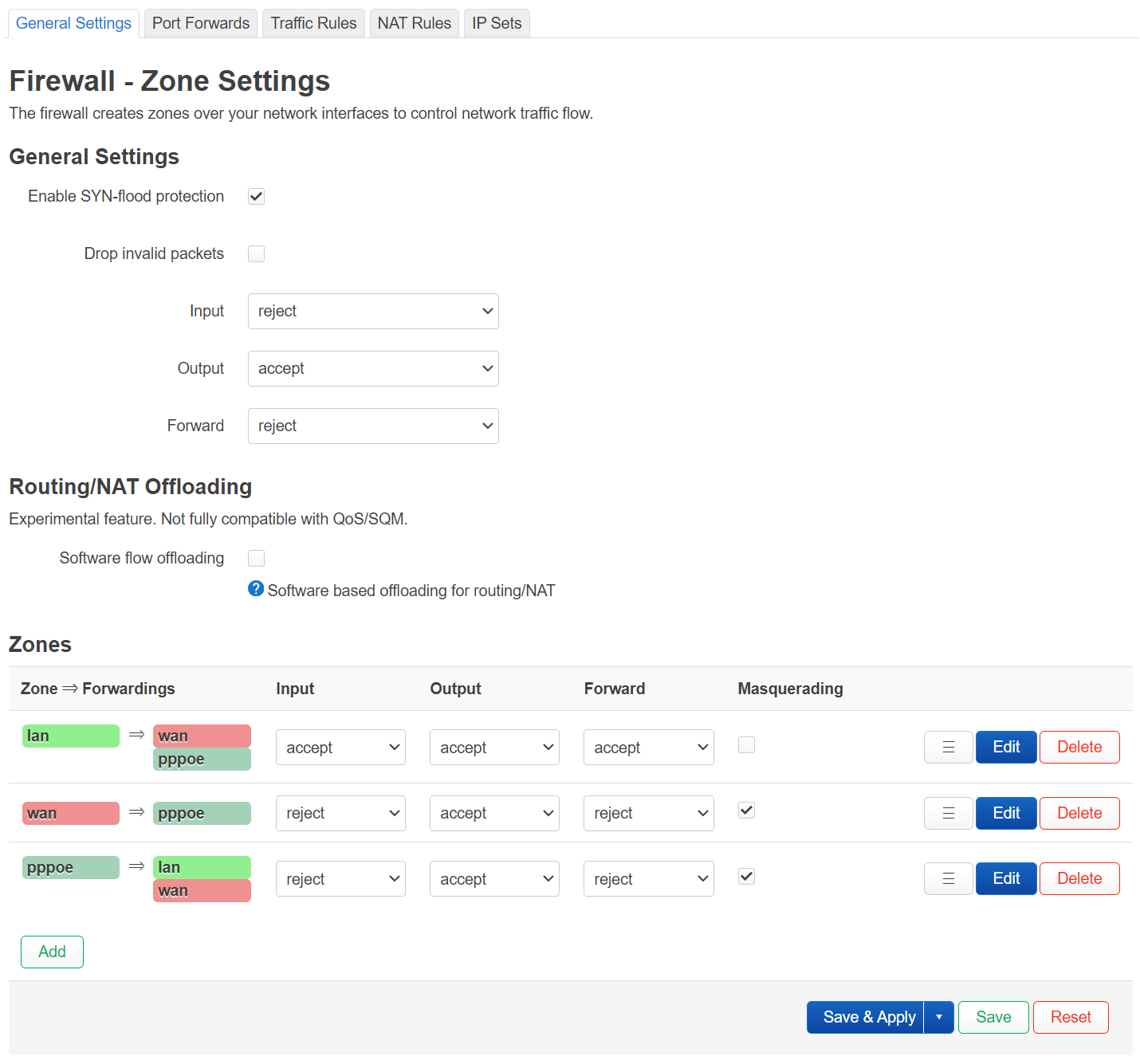Image resolution: width=1140 pixels, height=1064 pixels.
Task: Open the general Input policy dropdown
Action: pyautogui.click(x=372, y=311)
